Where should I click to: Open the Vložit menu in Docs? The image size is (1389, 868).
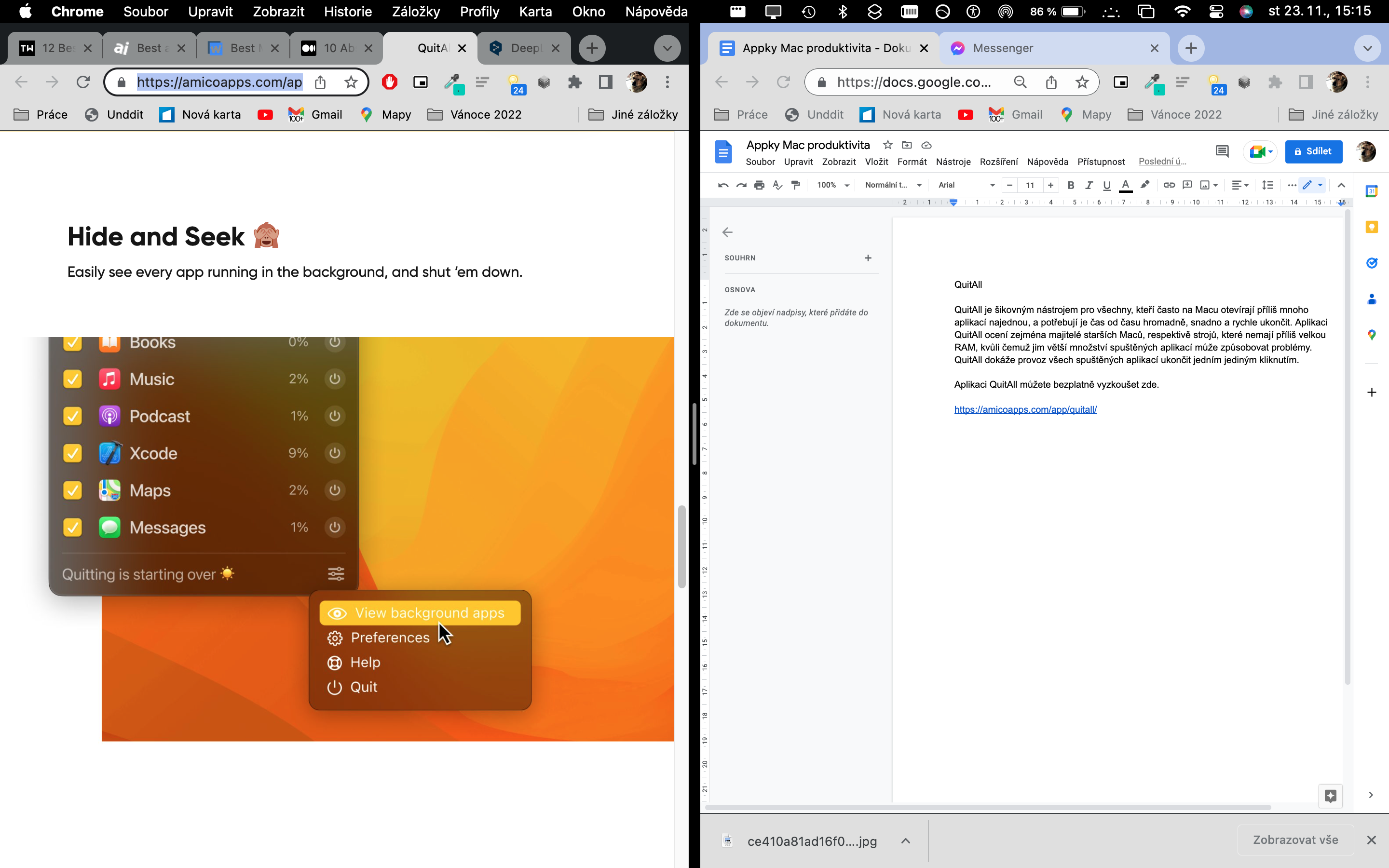pos(876,162)
